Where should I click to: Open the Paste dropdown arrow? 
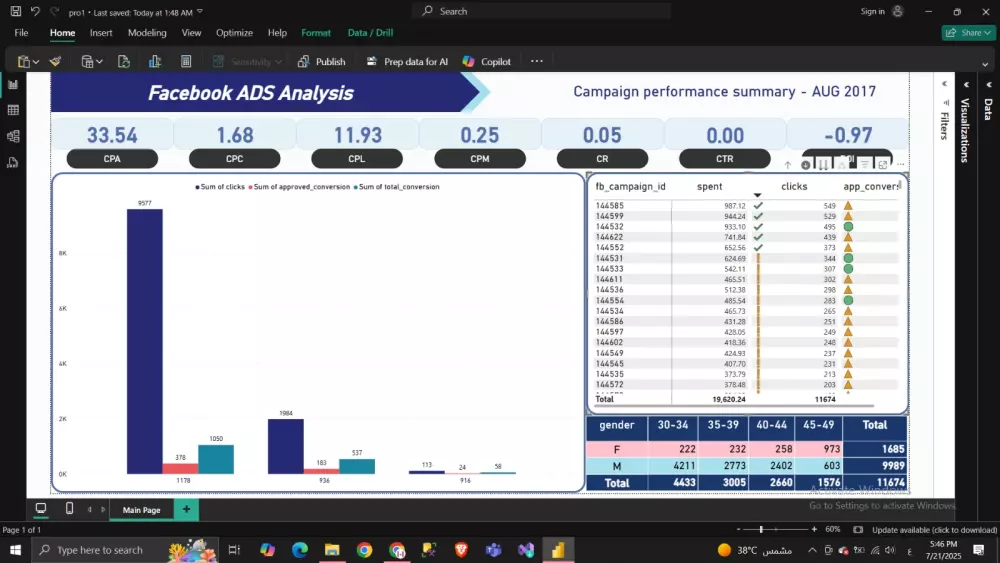point(36,62)
